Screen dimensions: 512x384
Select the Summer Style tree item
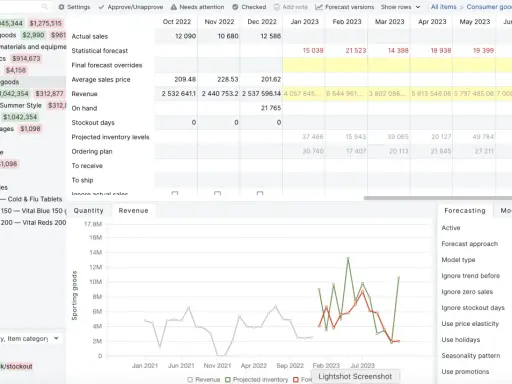pos(21,105)
